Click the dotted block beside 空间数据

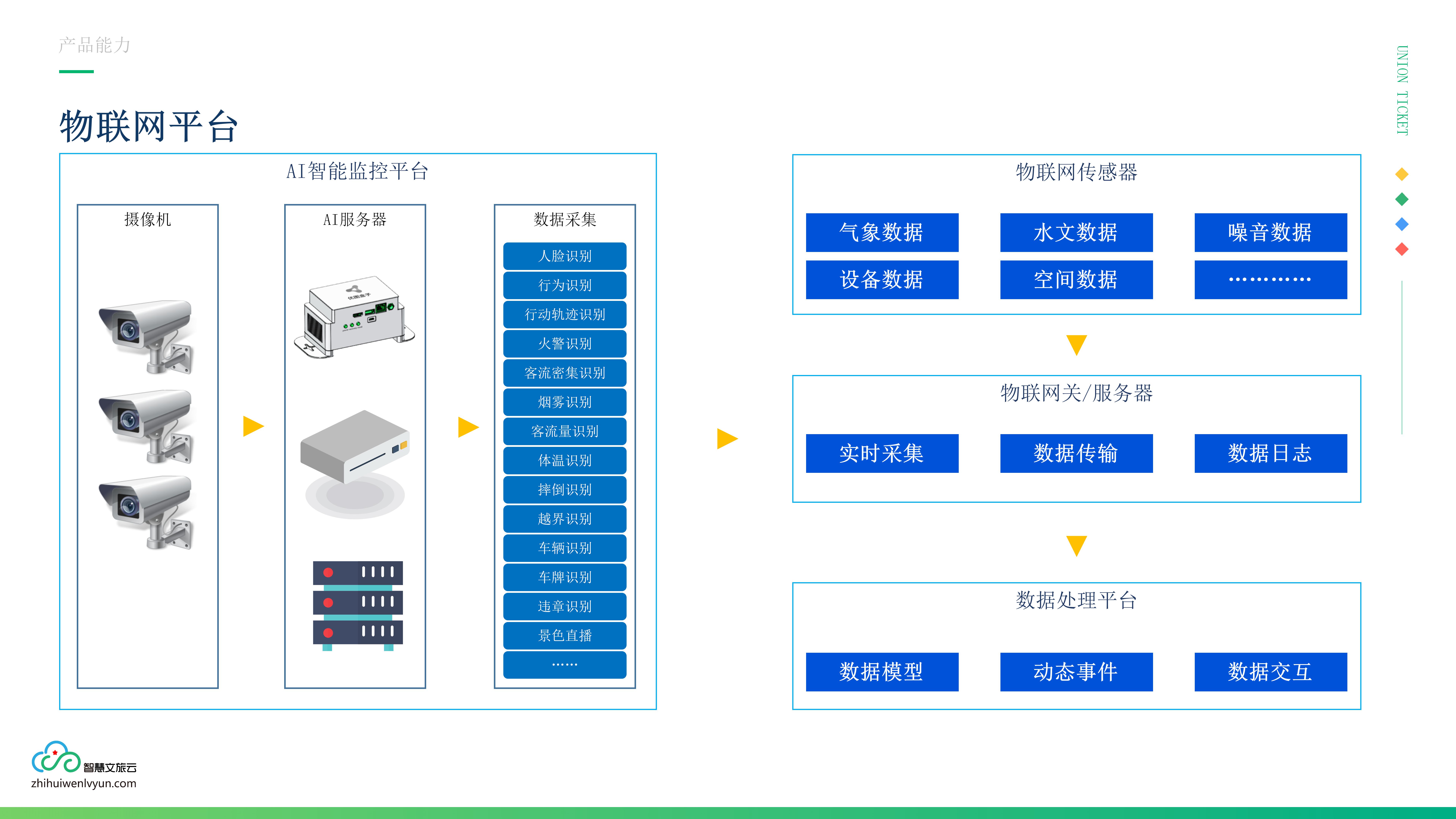pyautogui.click(x=1271, y=280)
